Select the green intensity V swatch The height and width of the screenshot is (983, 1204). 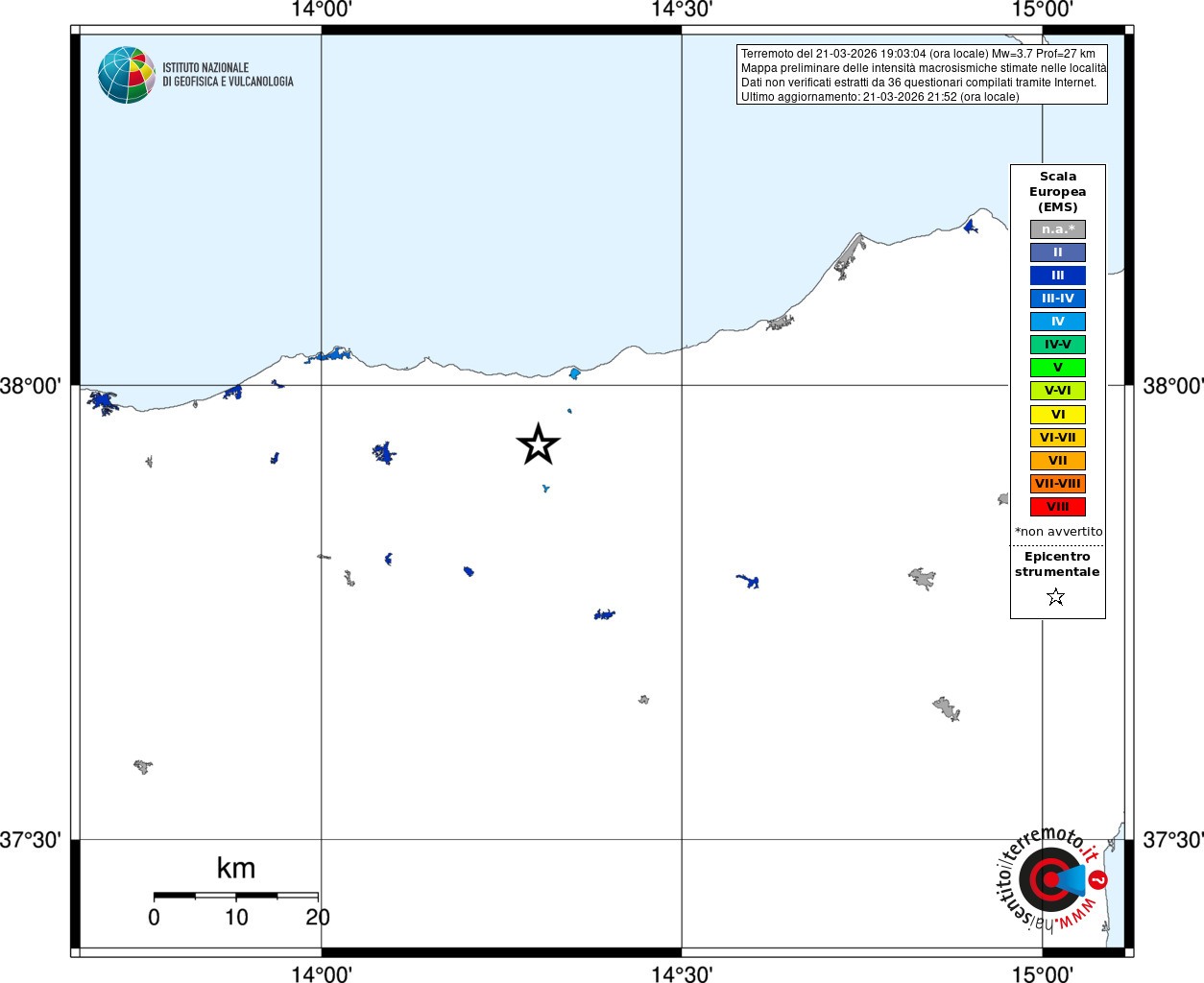pyautogui.click(x=1058, y=368)
